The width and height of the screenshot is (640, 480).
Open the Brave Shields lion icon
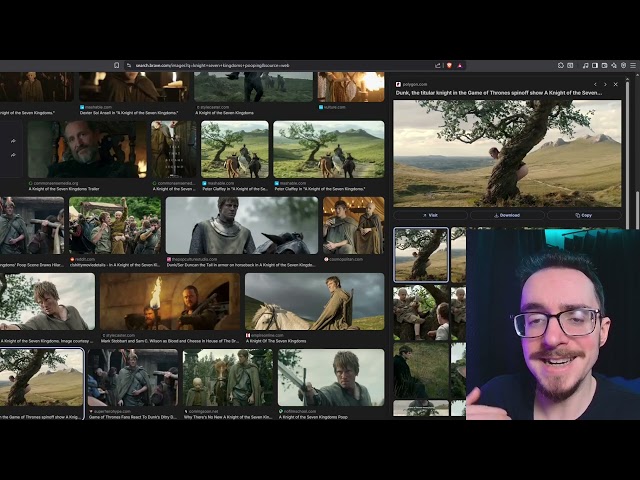(449, 65)
